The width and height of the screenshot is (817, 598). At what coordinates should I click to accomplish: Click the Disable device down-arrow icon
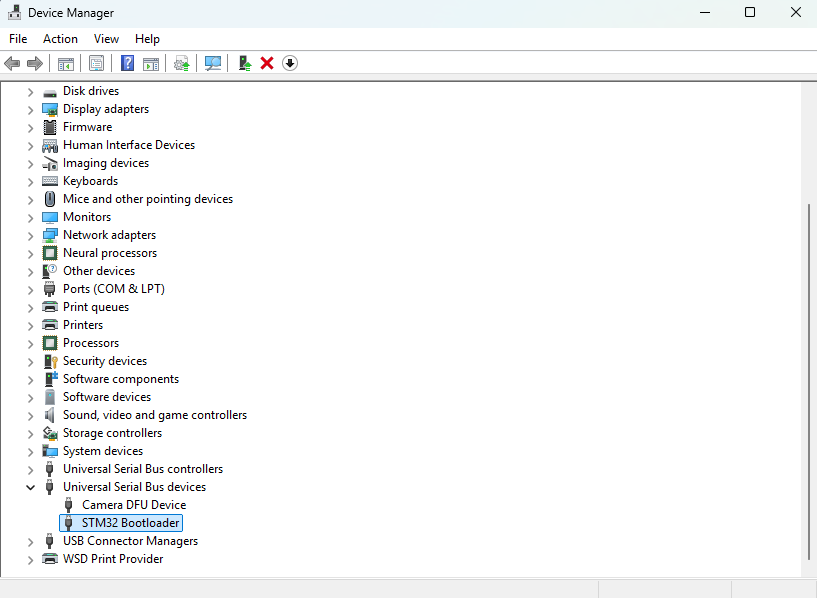(290, 64)
